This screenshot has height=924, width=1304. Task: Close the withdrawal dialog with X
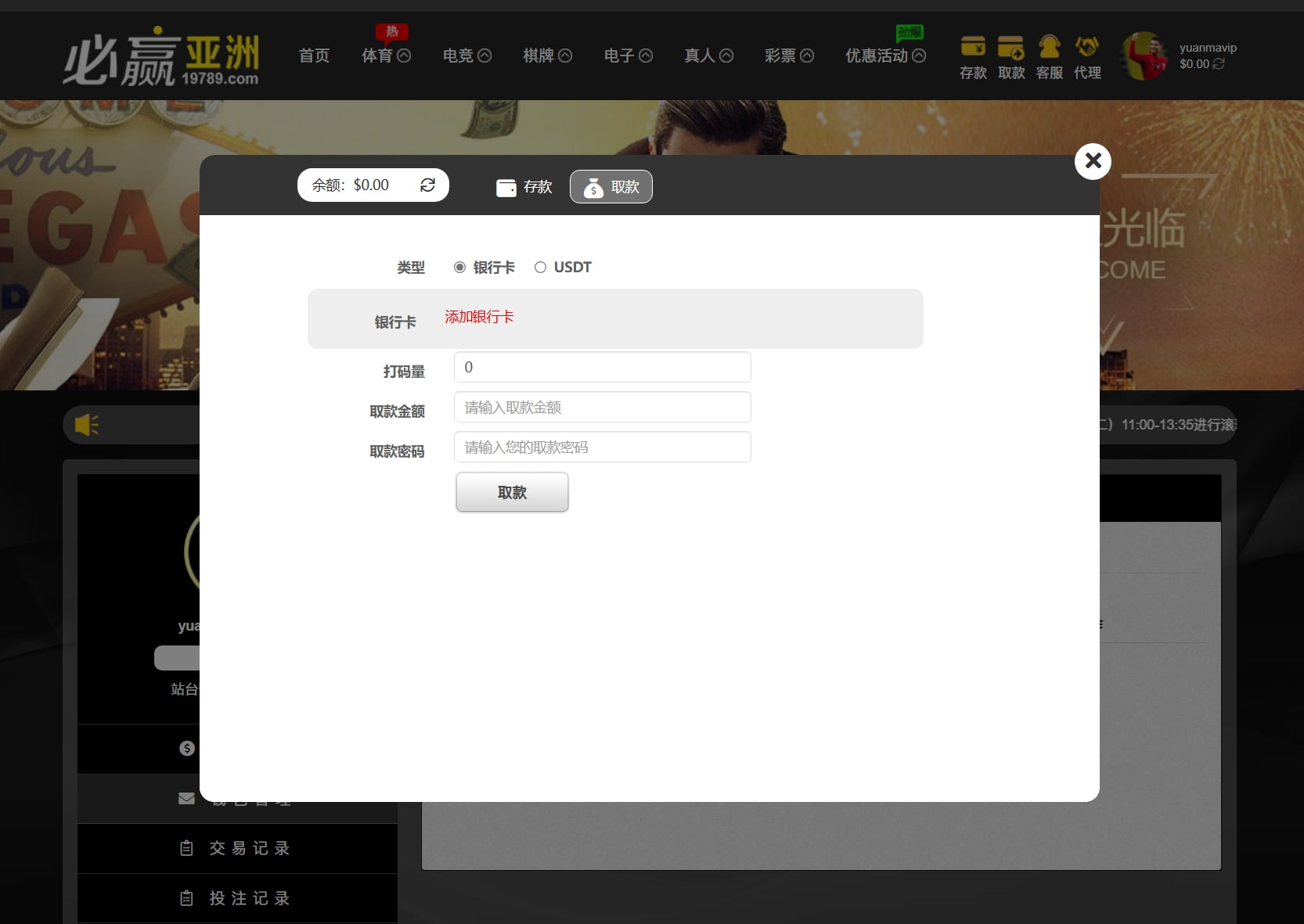pos(1093,161)
